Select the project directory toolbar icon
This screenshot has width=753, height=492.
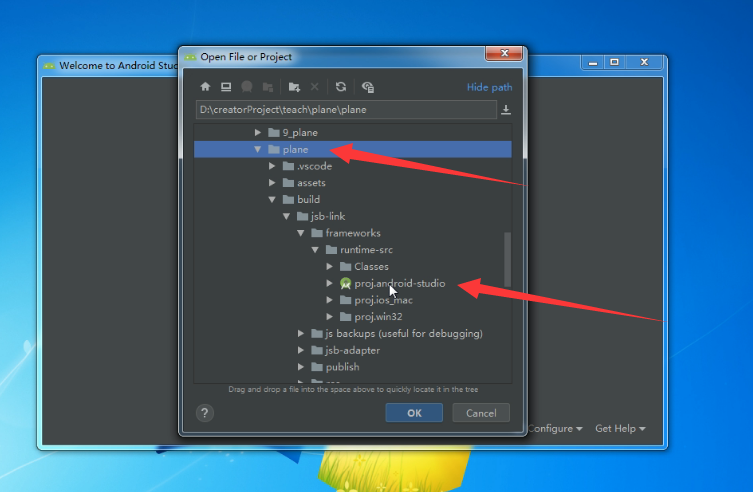pos(247,87)
